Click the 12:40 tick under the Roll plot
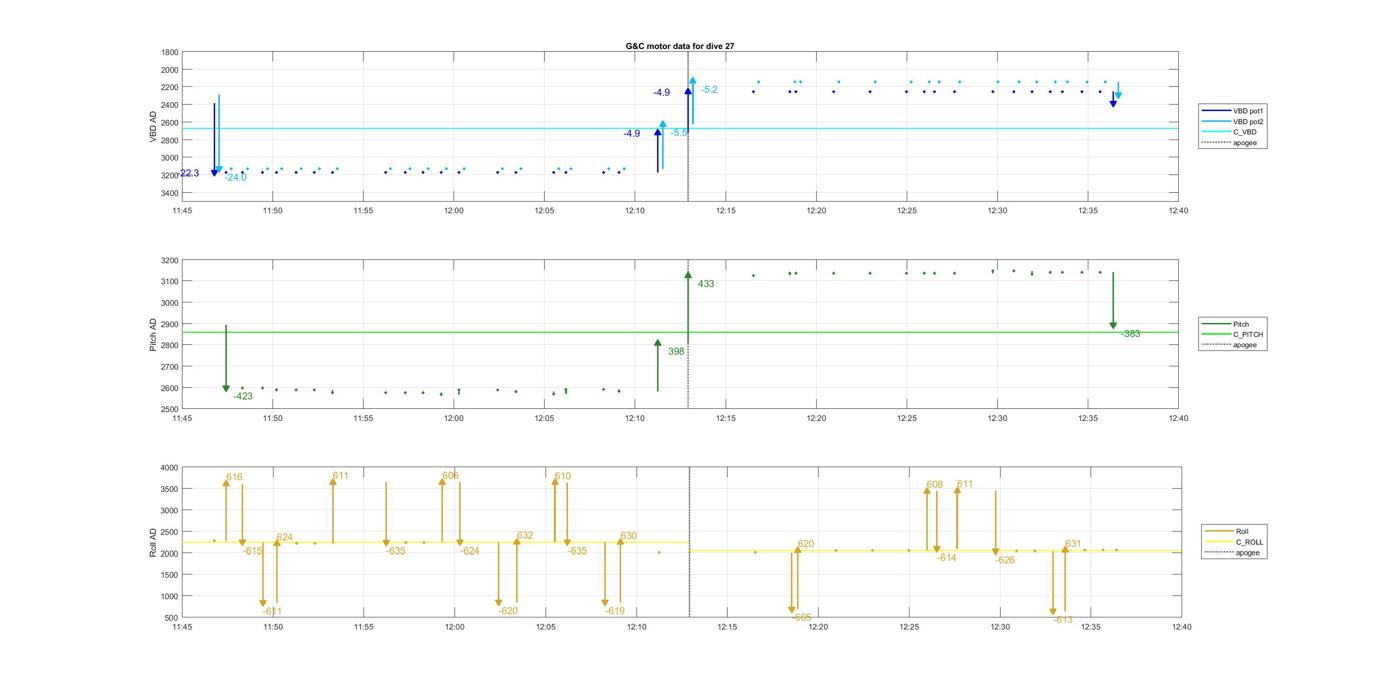This screenshot has width=1400, height=693. pyautogui.click(x=1182, y=628)
